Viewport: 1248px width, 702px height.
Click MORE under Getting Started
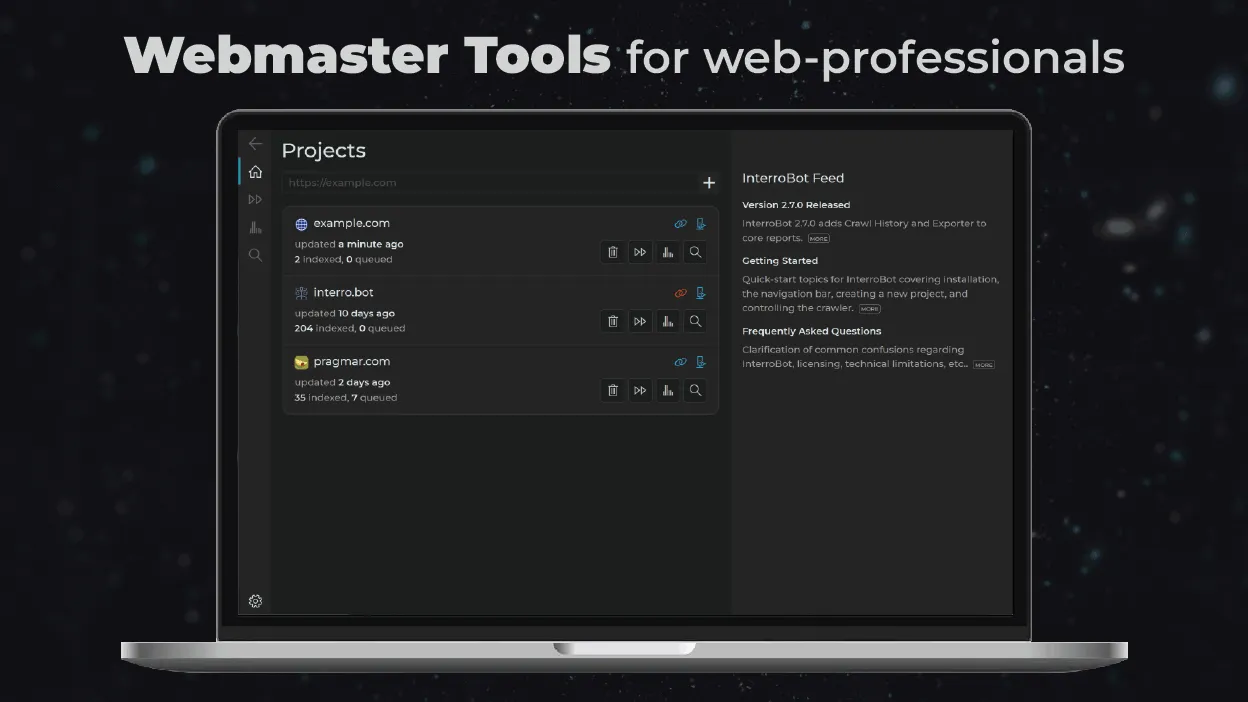coord(870,309)
